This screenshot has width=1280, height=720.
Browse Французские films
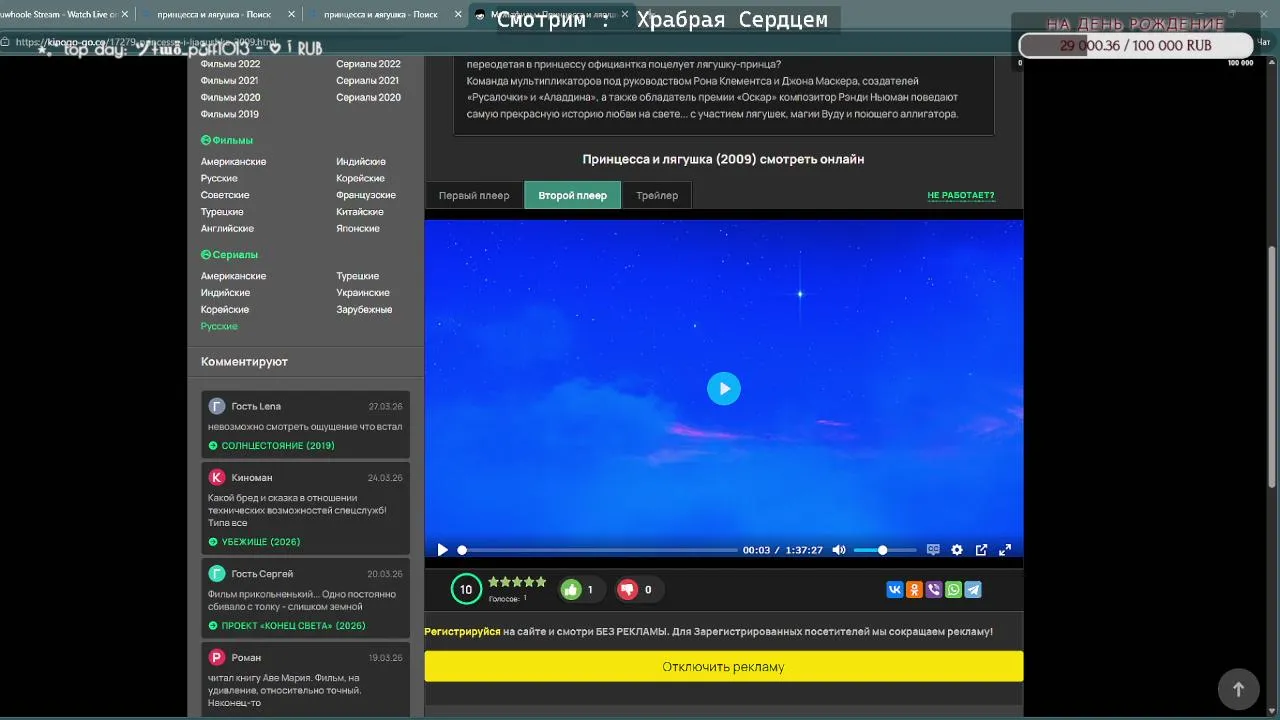tap(366, 195)
